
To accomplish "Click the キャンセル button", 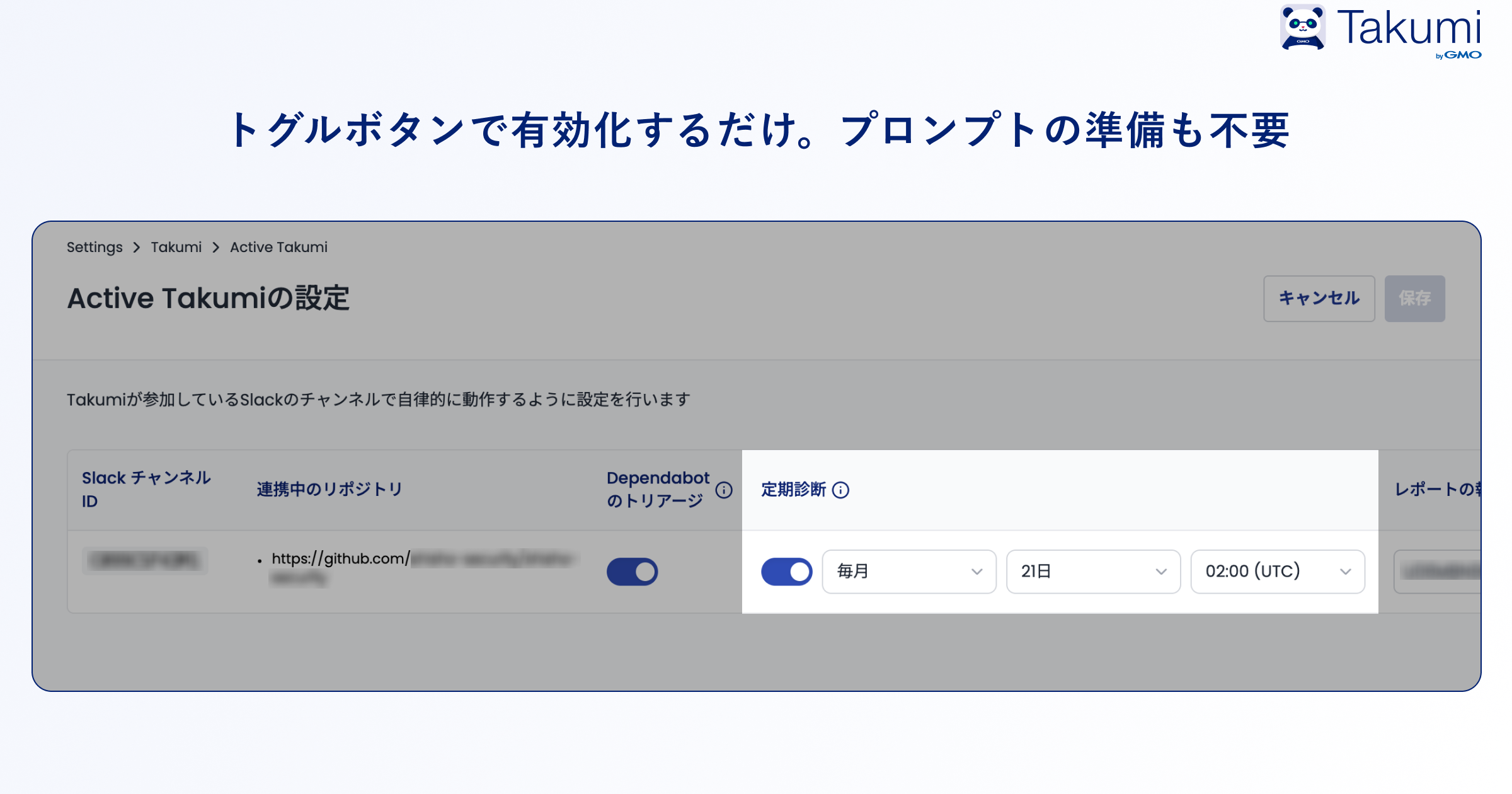I will pyautogui.click(x=1319, y=299).
